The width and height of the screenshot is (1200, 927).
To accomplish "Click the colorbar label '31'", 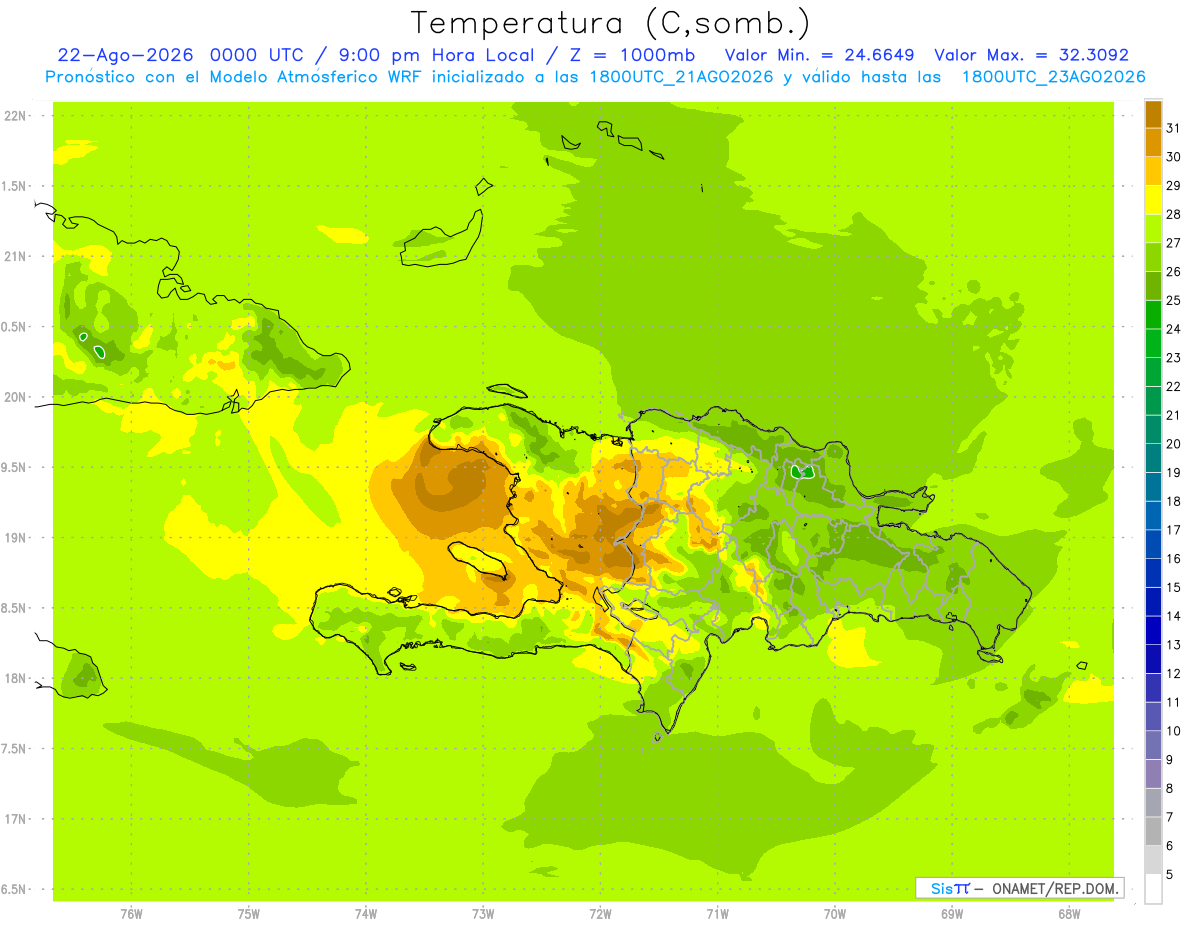I will pyautogui.click(x=1173, y=128).
